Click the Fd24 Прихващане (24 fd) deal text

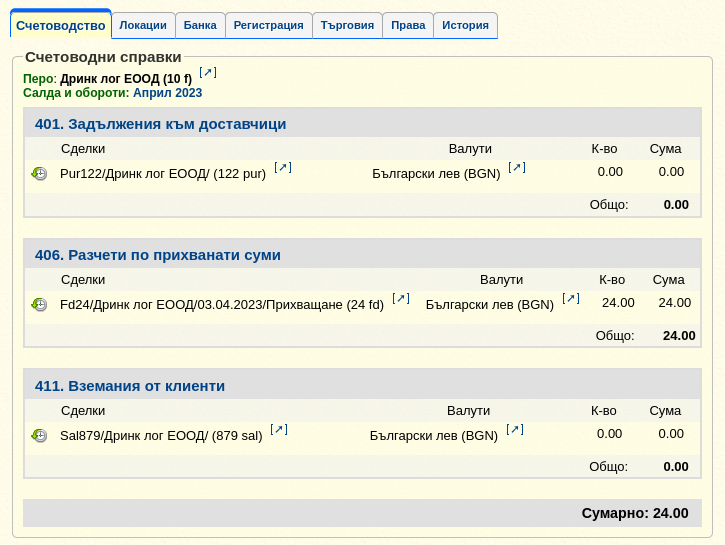[222, 305]
